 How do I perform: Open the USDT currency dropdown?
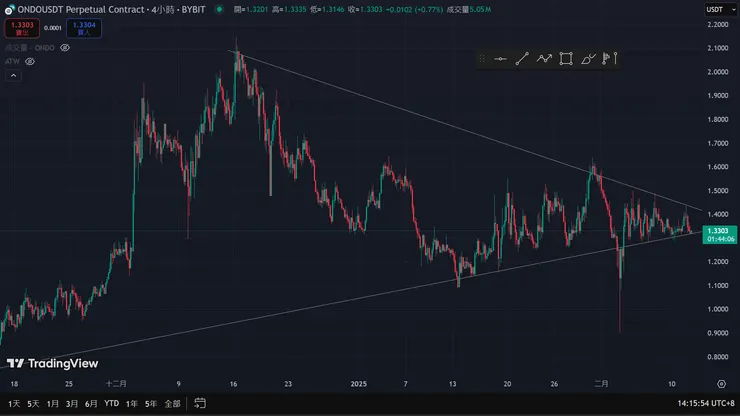pos(721,9)
